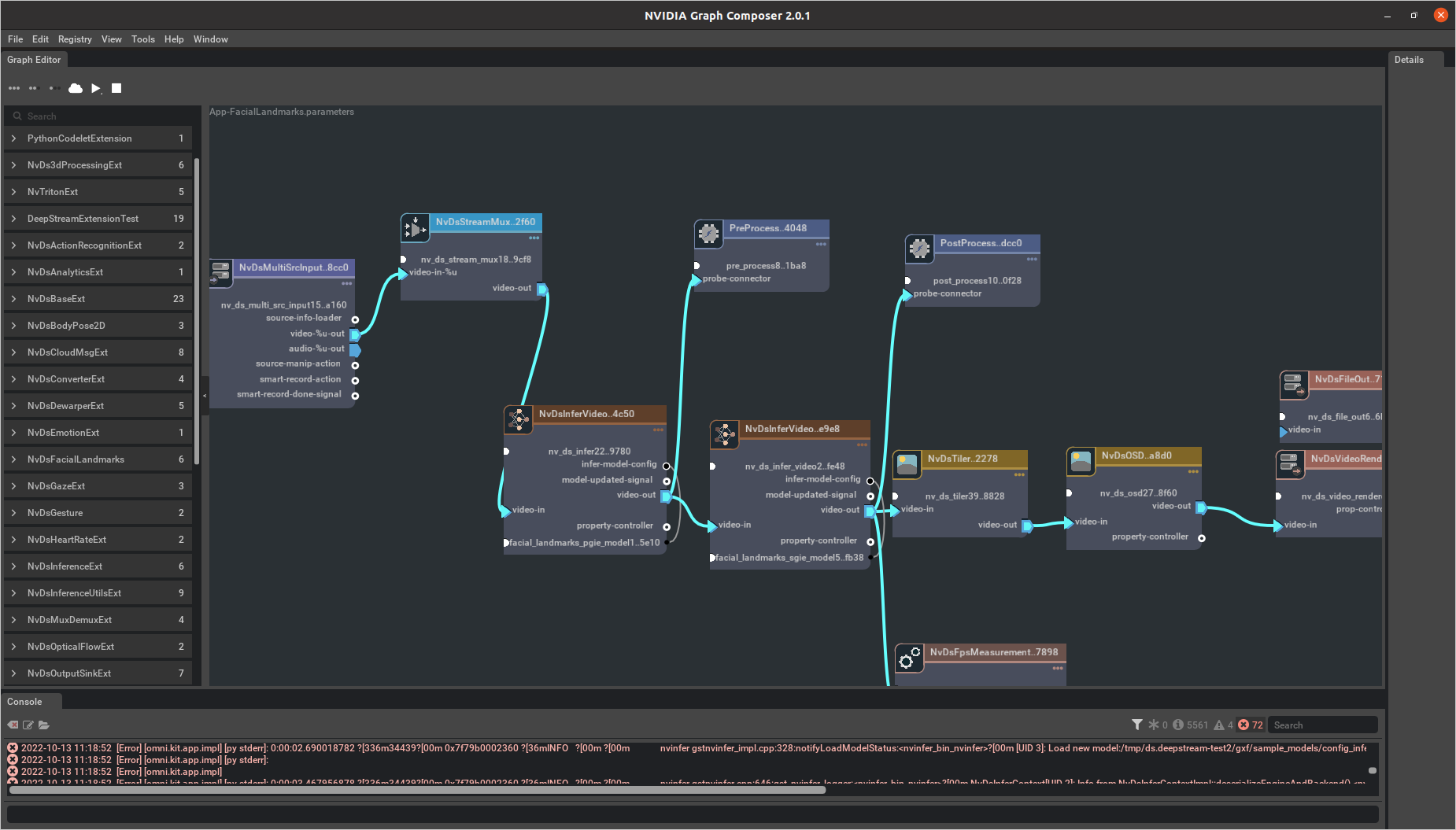Clear the console with the erase icon

[x=13, y=725]
